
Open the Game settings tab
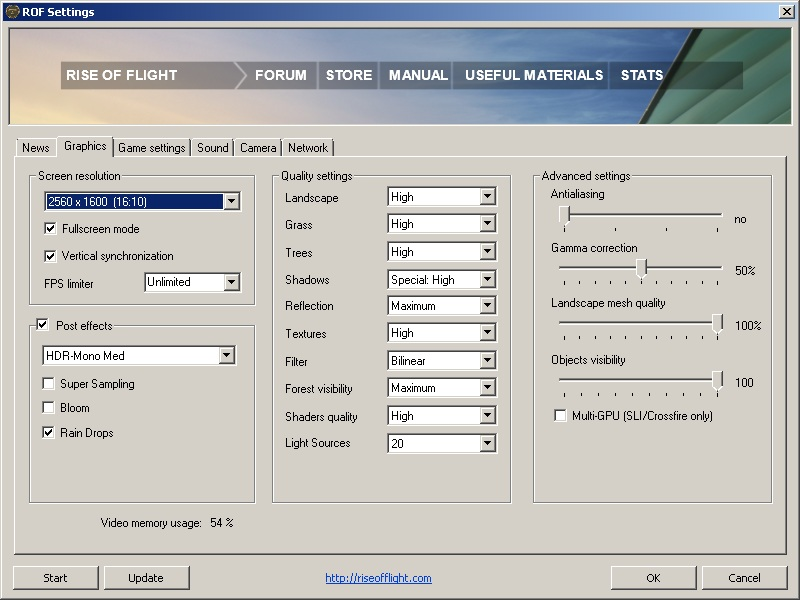[x=152, y=147]
